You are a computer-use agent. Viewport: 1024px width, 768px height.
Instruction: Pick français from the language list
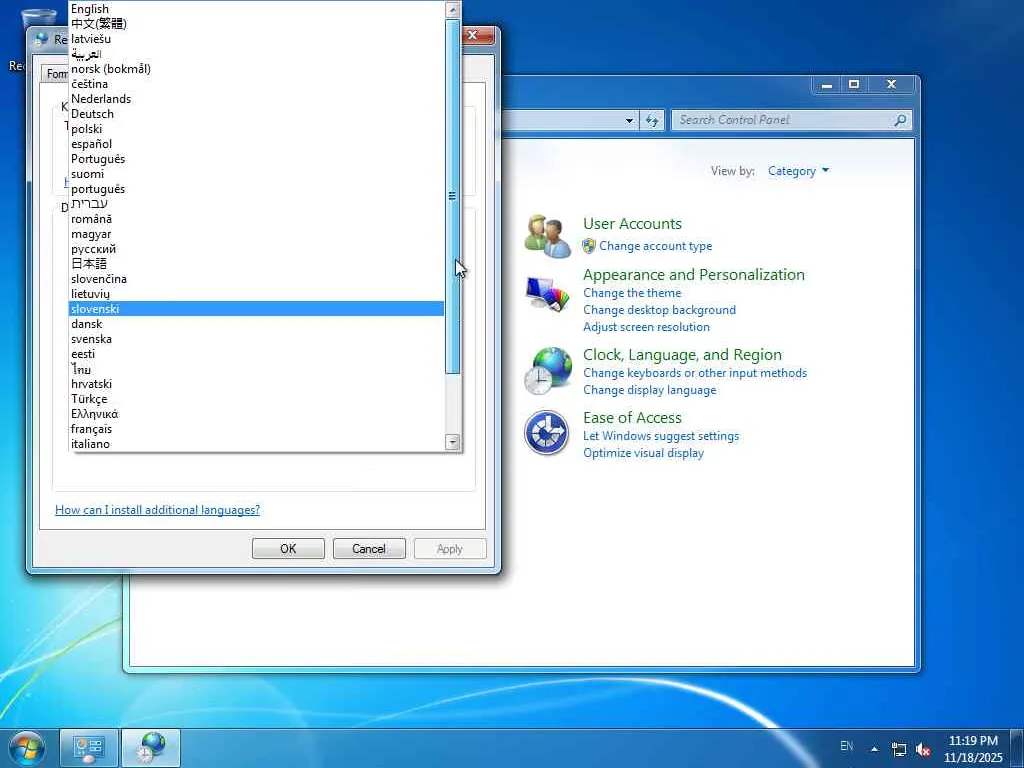(x=256, y=429)
